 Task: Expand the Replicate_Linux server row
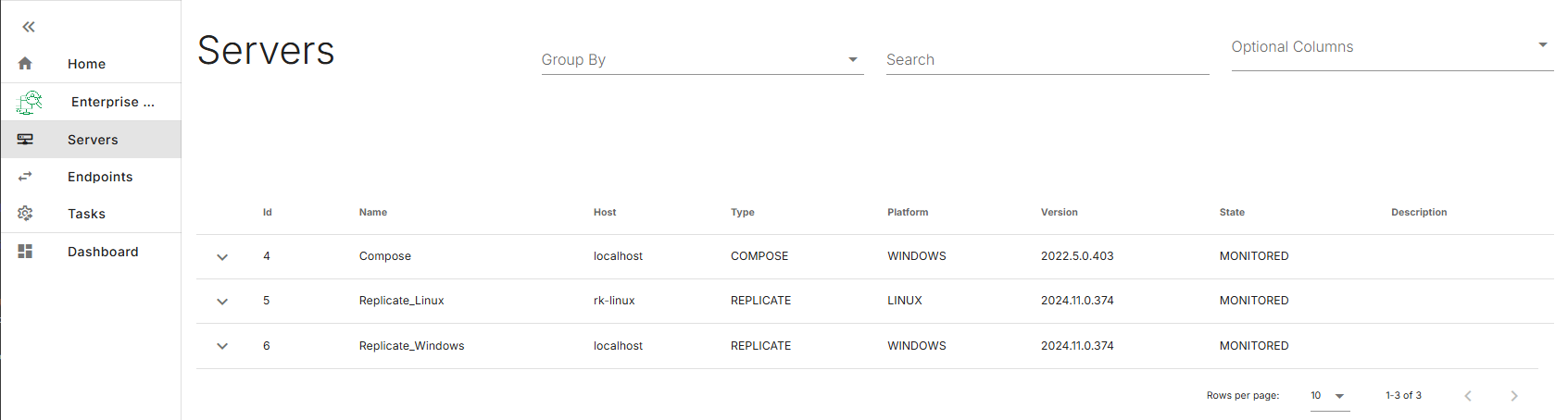[x=222, y=302]
